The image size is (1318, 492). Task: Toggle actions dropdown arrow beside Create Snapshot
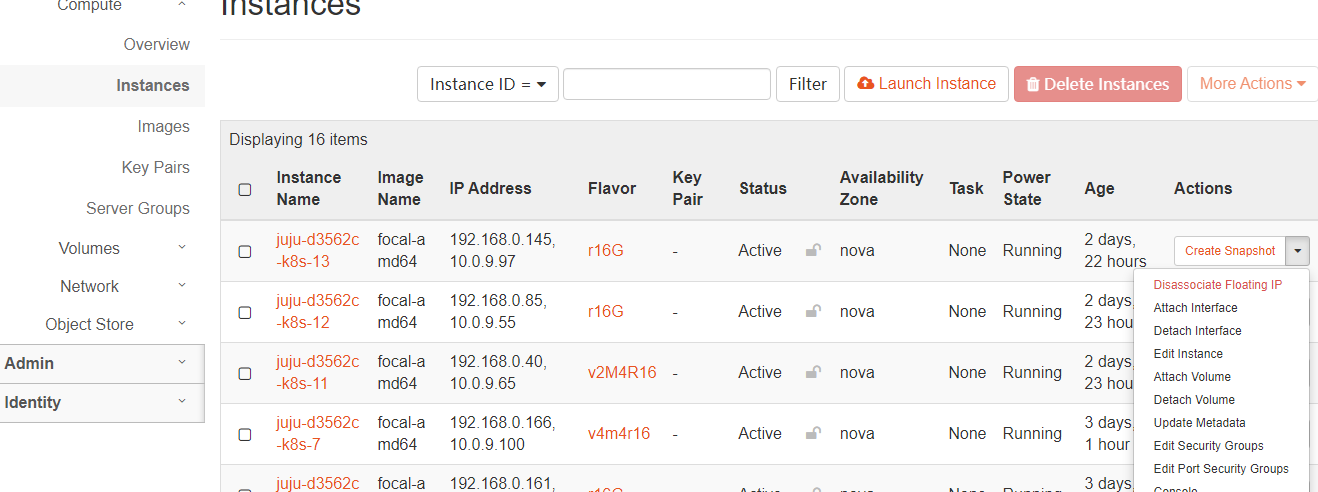point(1298,251)
